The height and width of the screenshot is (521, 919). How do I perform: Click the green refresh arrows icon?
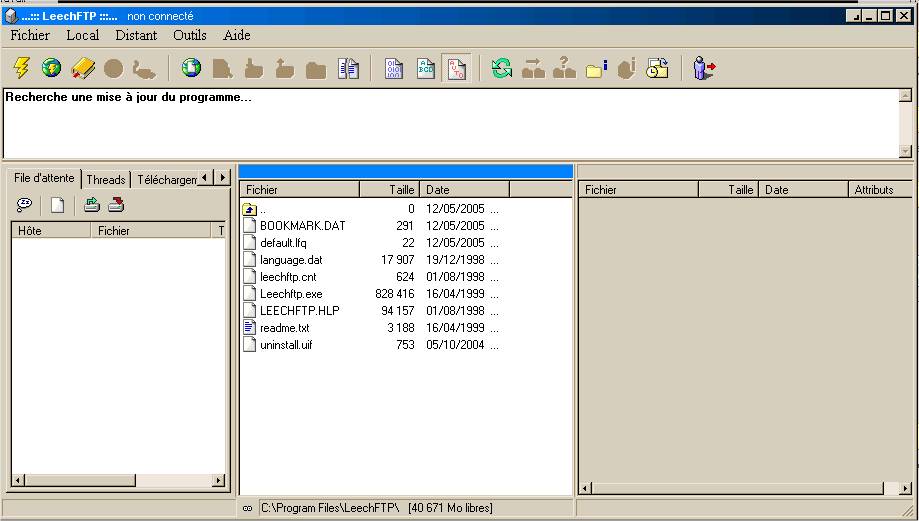click(x=502, y=69)
